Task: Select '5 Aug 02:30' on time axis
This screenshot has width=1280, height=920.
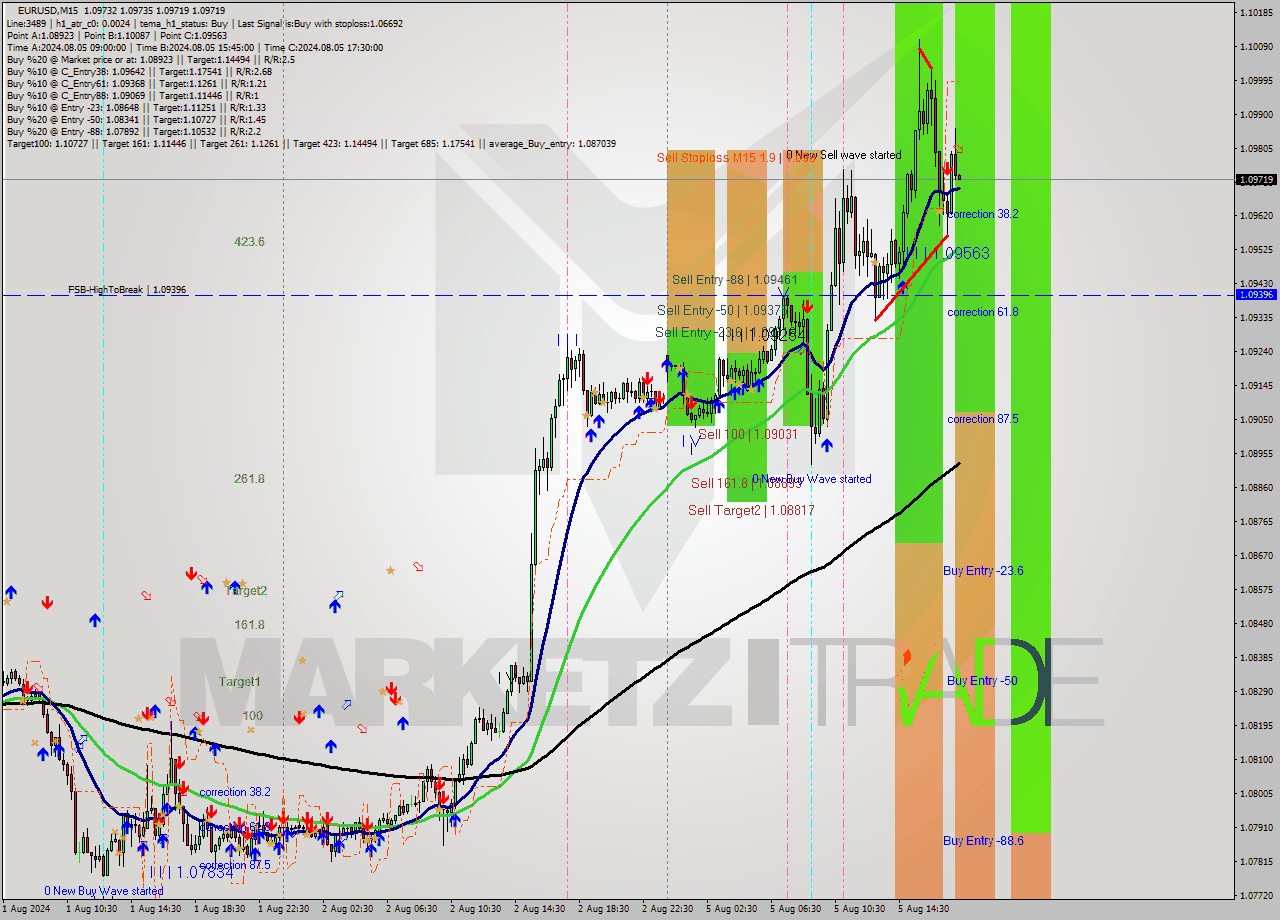Action: [x=731, y=909]
